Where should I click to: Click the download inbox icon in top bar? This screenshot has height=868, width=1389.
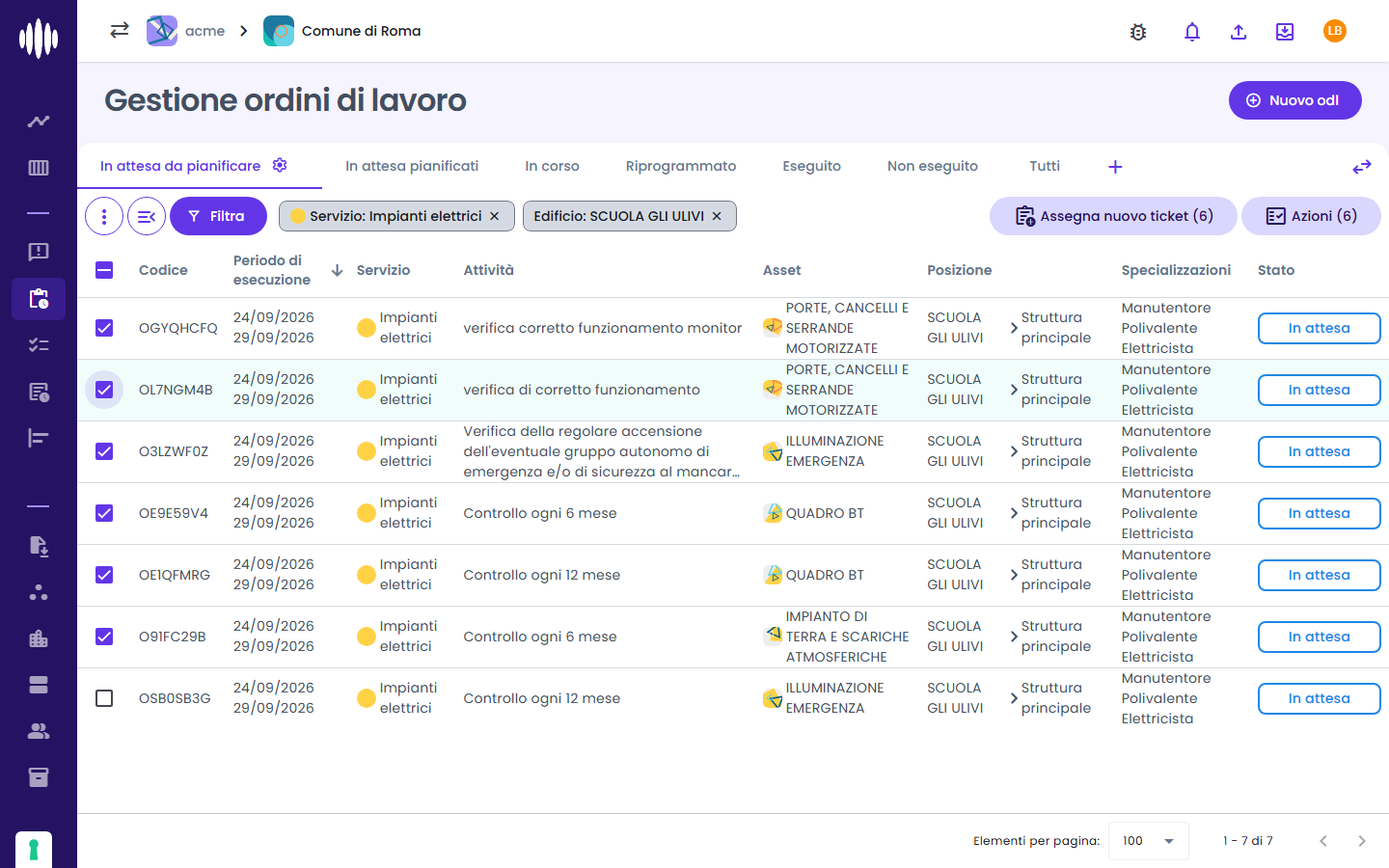coord(1285,32)
